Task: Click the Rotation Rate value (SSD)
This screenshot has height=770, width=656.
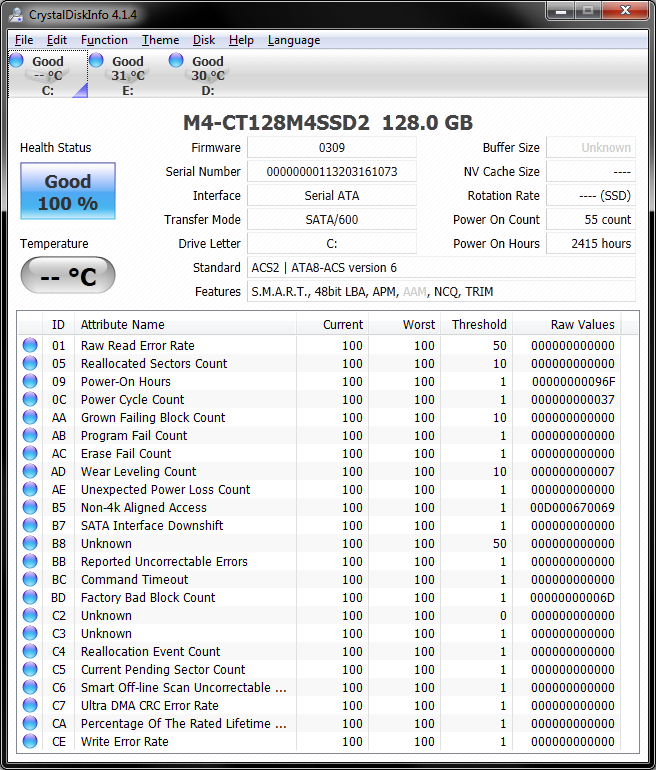Action: coord(591,195)
